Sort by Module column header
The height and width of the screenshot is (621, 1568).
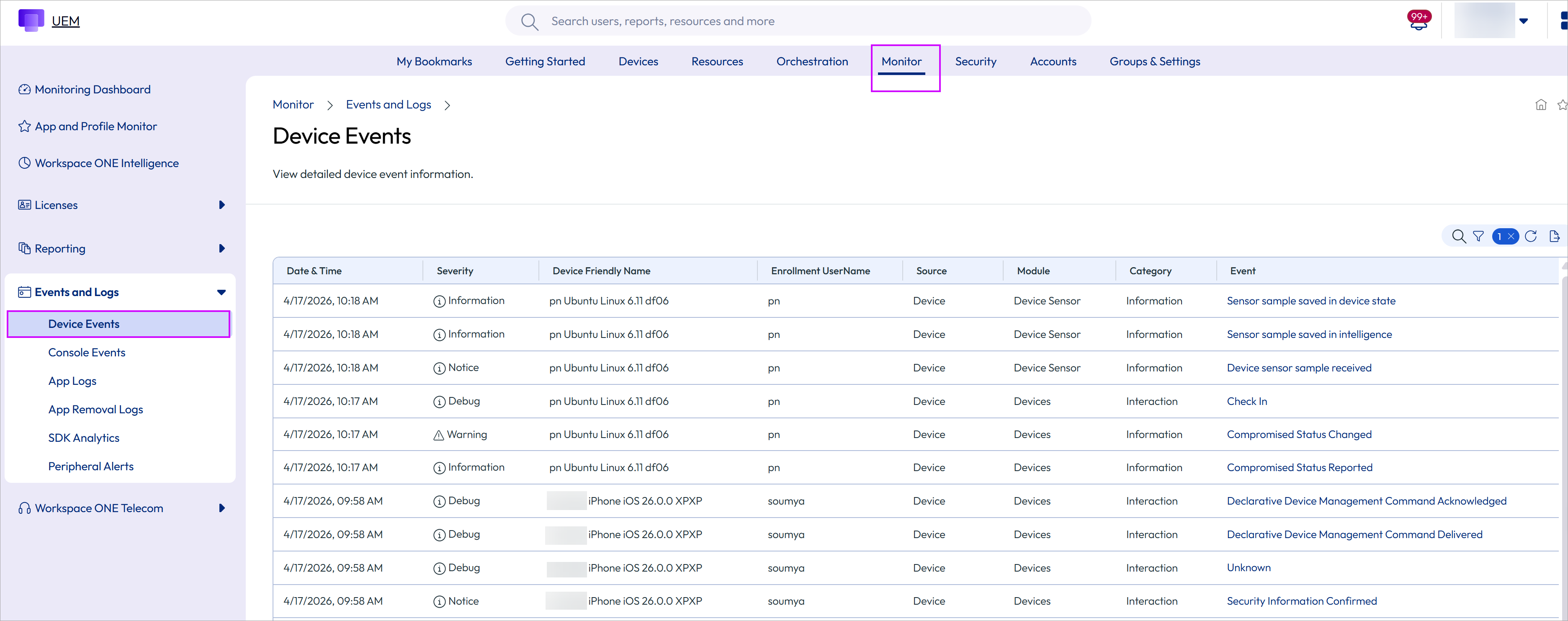click(x=1033, y=271)
